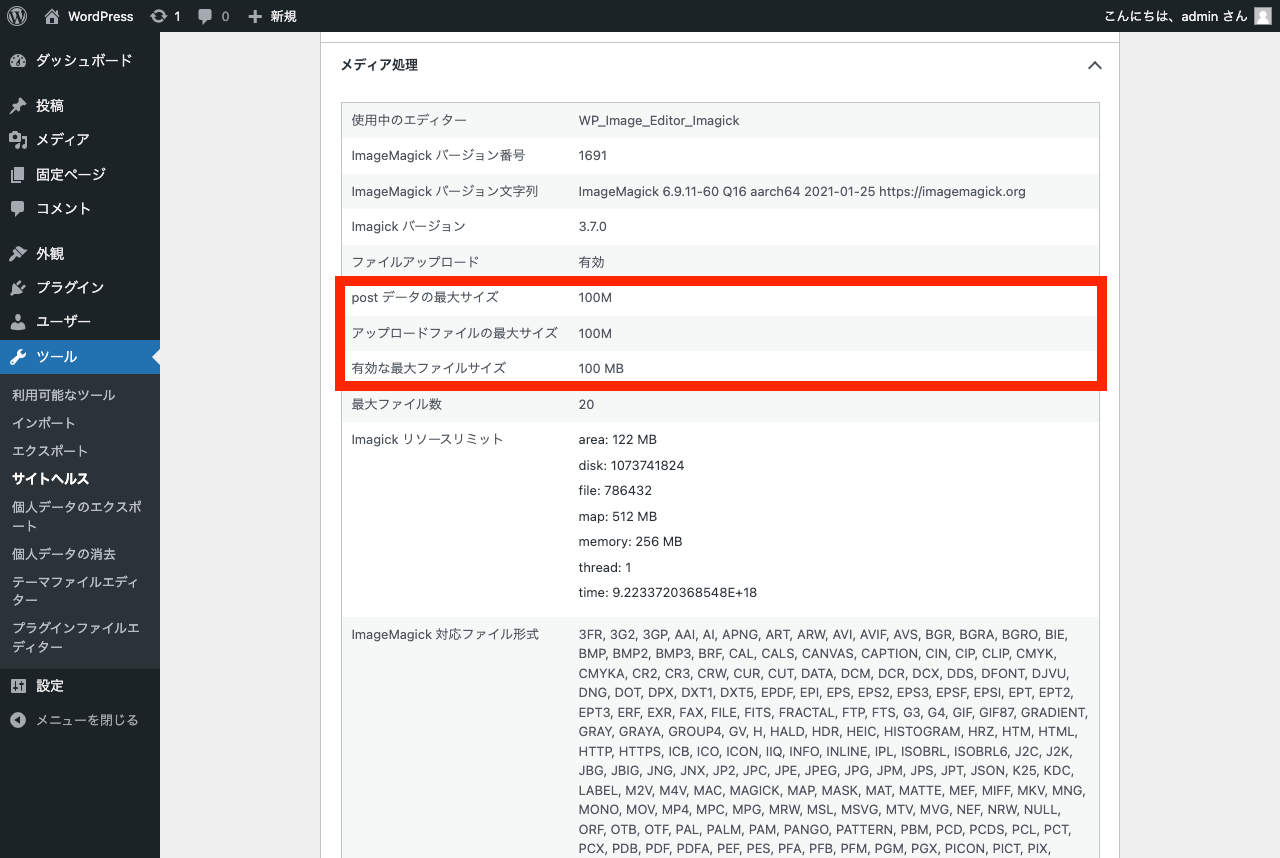Open 設定 menu

tap(80, 686)
